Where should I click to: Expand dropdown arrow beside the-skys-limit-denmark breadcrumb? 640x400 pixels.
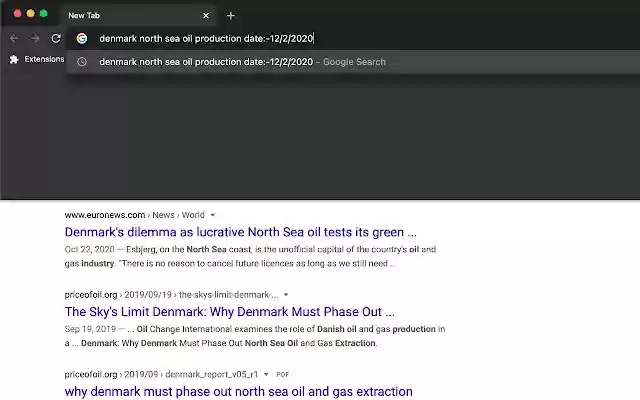286,294
